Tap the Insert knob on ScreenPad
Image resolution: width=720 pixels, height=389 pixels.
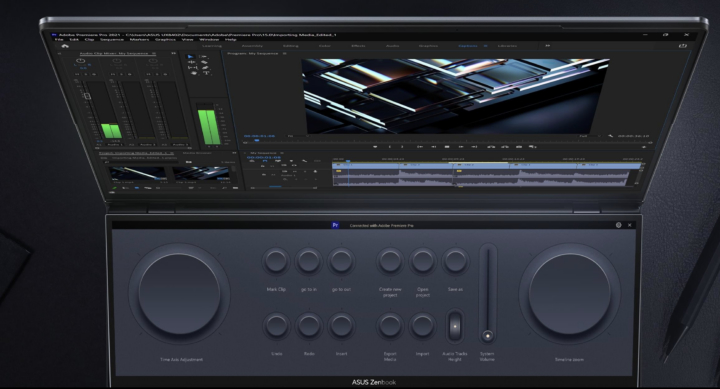coord(341,326)
